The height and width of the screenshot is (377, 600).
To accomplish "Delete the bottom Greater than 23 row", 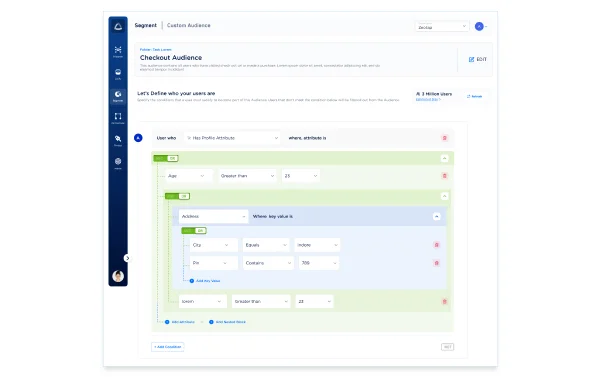I will point(445,302).
